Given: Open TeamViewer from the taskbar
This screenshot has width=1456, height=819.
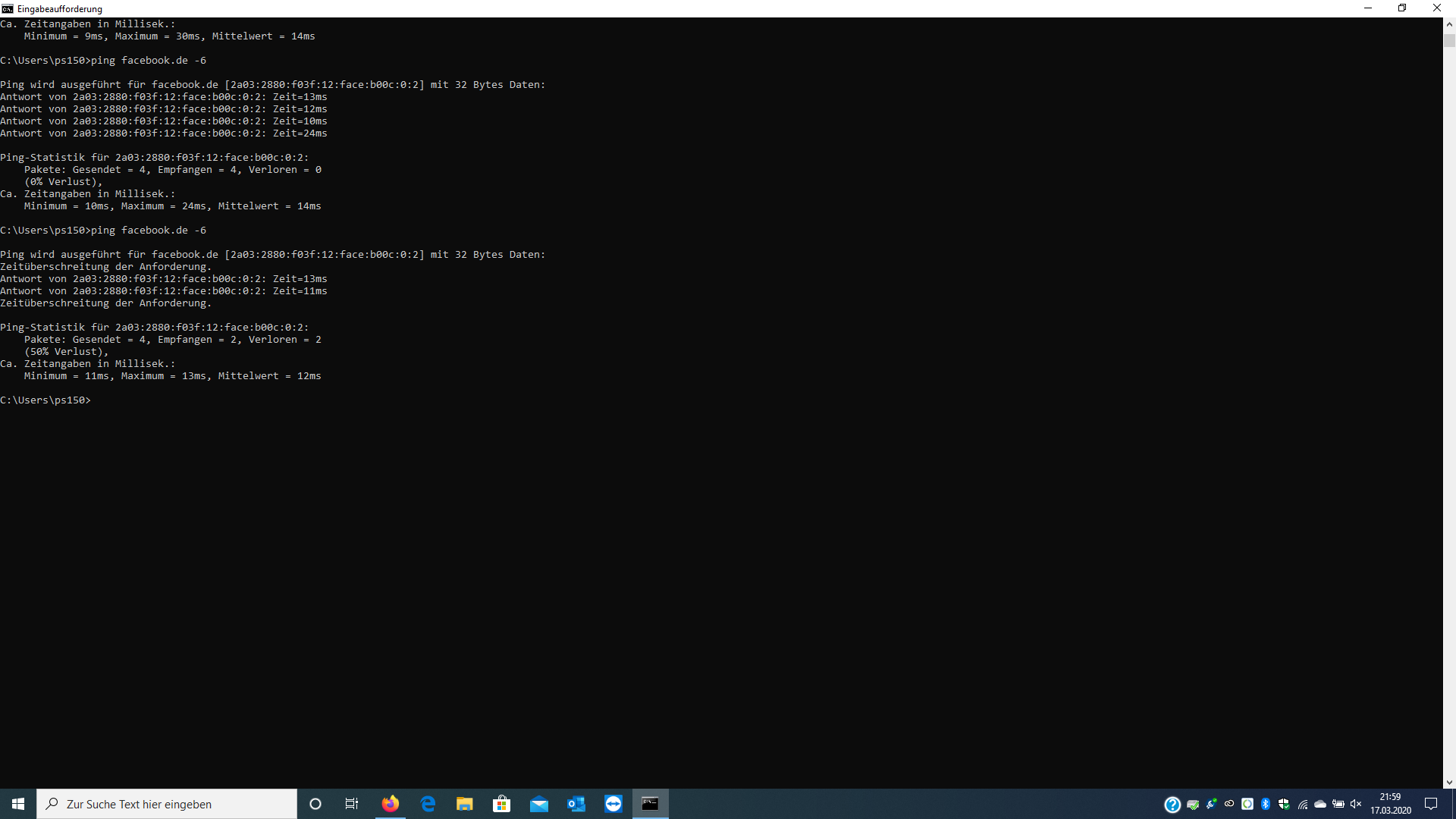Looking at the screenshot, I should click(x=613, y=804).
